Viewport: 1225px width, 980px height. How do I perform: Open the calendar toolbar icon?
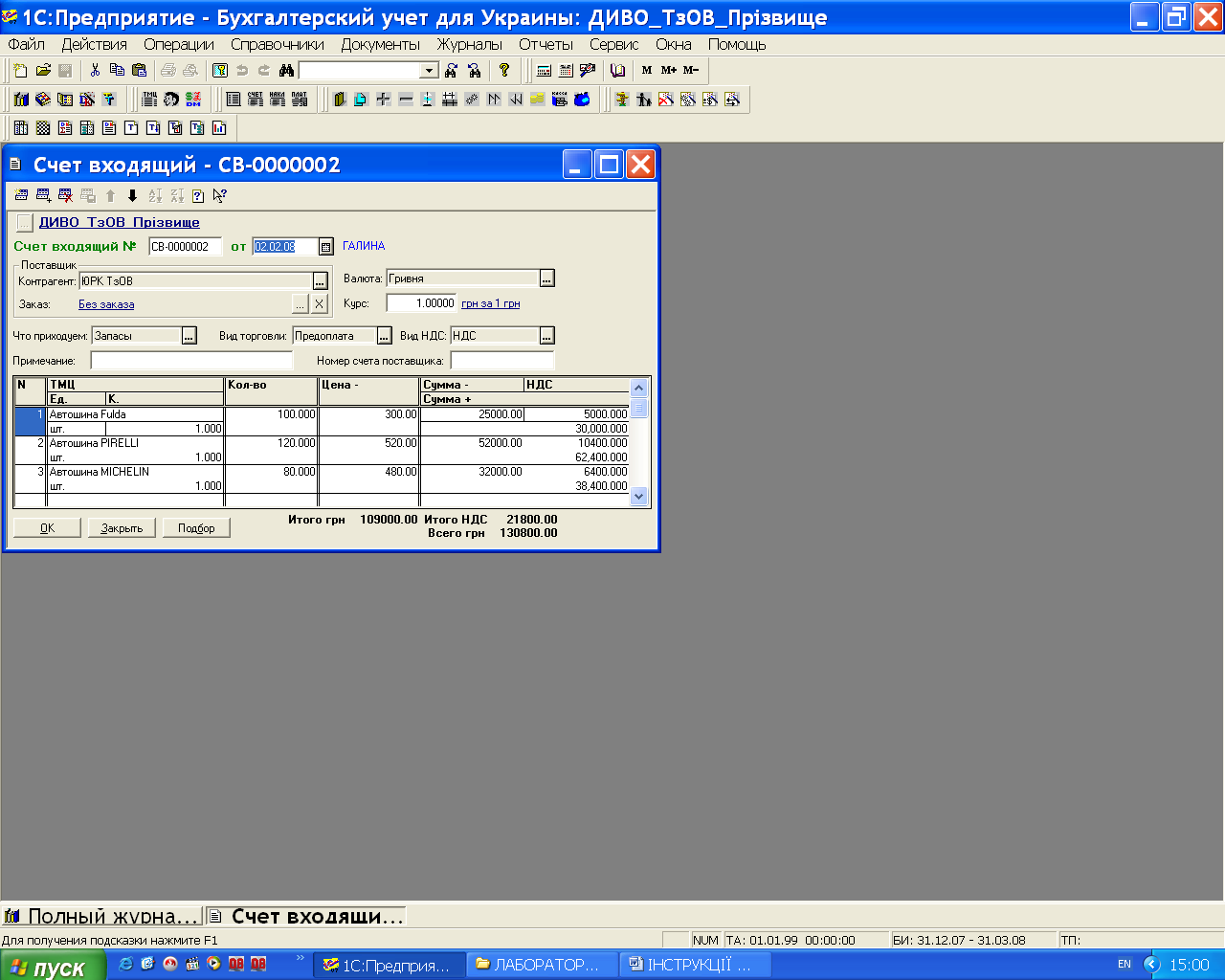click(x=566, y=70)
